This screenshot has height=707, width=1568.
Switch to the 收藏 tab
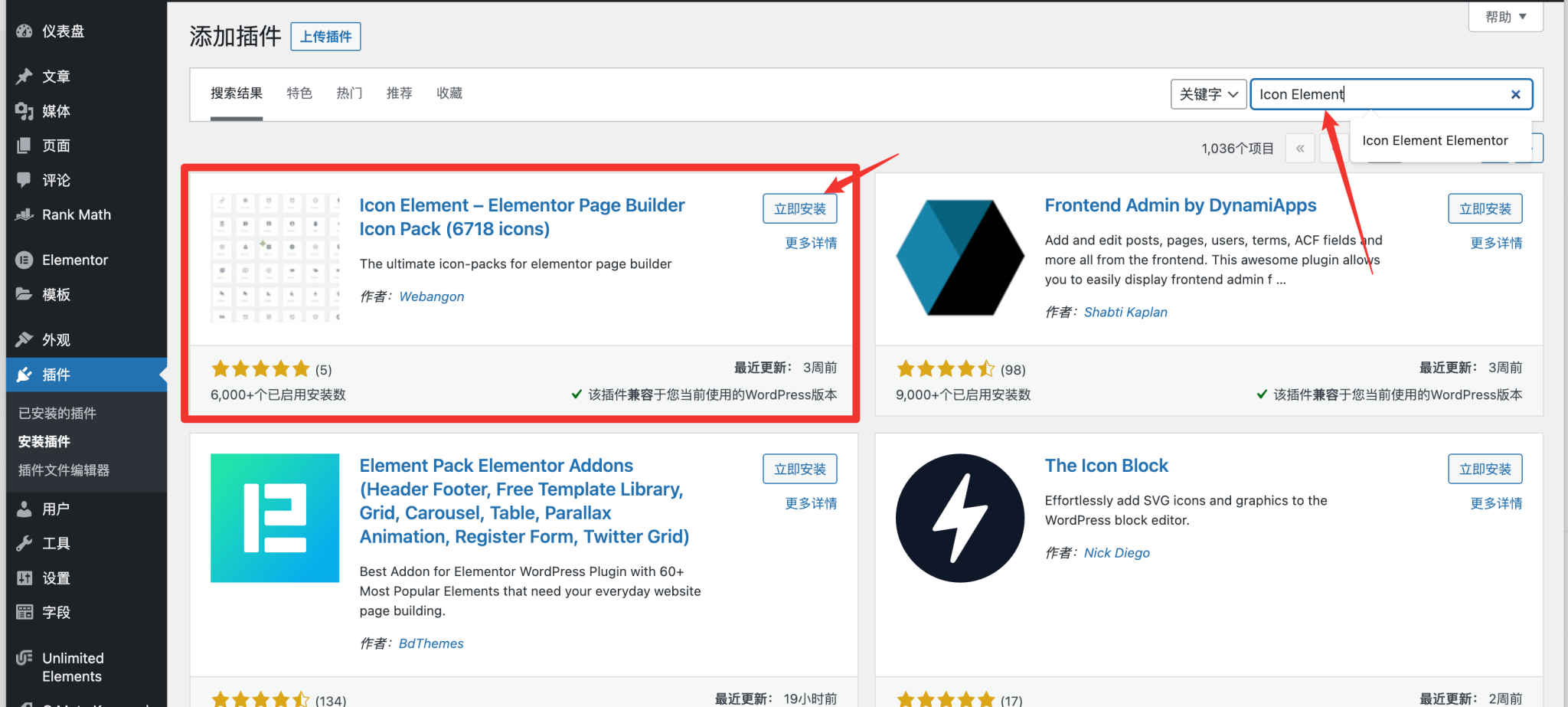[x=449, y=93]
